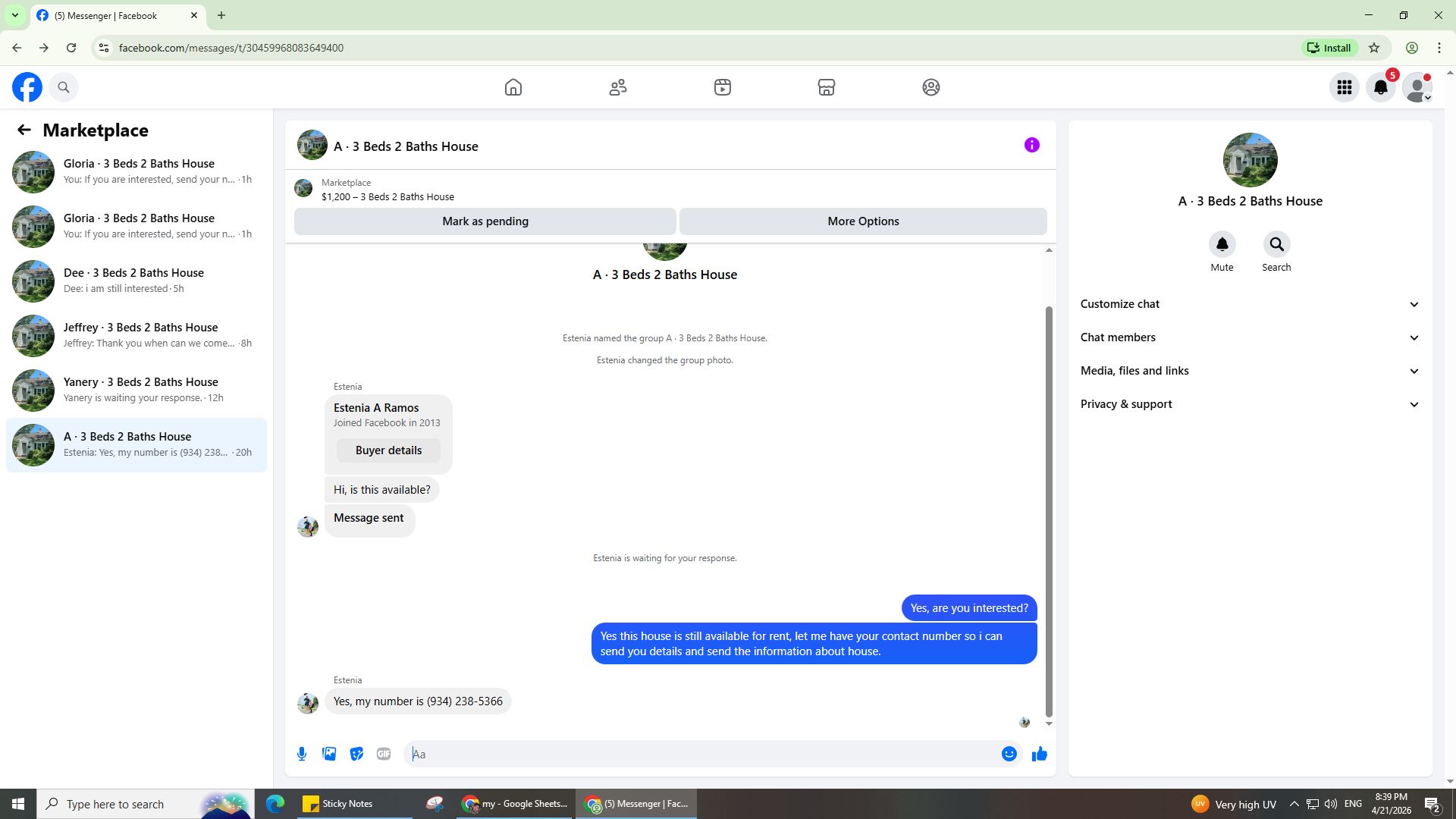Image resolution: width=1456 pixels, height=819 pixels.
Task: Open the Facebook search icon
Action: click(x=64, y=87)
